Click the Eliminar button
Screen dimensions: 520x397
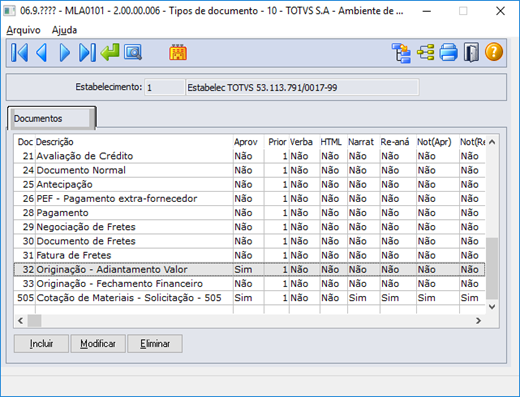155,343
